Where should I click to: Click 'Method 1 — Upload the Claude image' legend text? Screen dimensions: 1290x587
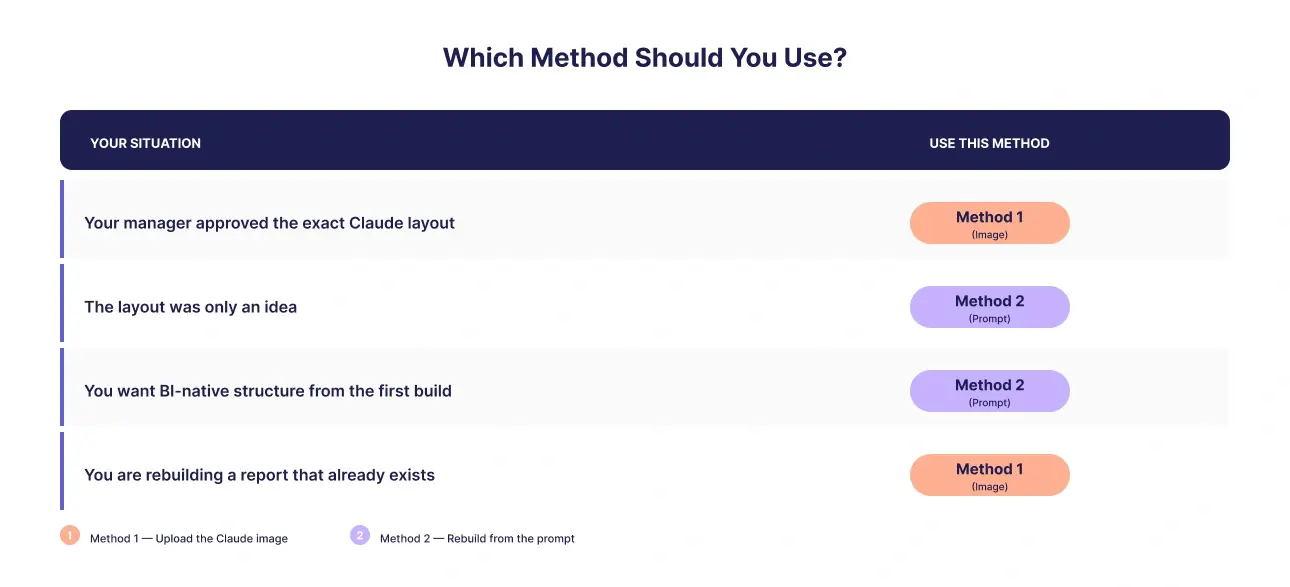[189, 538]
